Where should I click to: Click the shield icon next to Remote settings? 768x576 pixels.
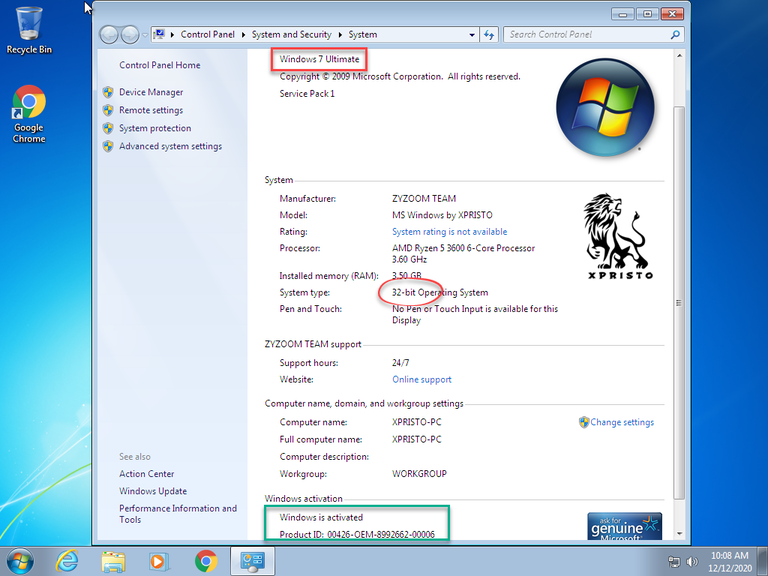tap(108, 110)
